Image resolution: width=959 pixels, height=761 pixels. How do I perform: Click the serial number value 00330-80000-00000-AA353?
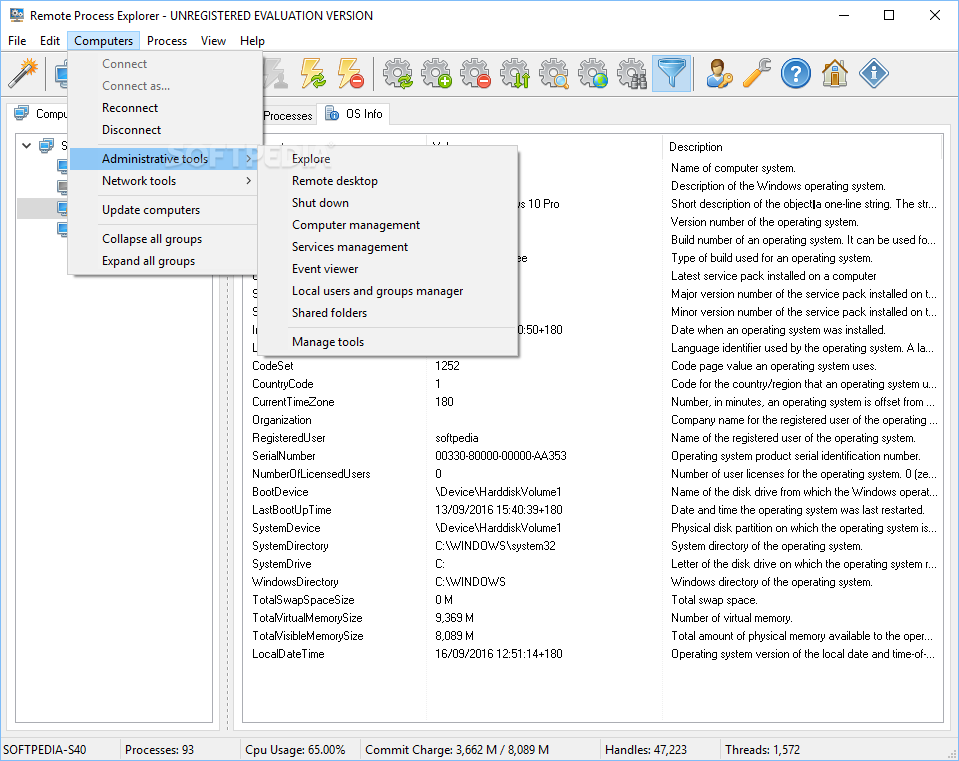point(501,456)
